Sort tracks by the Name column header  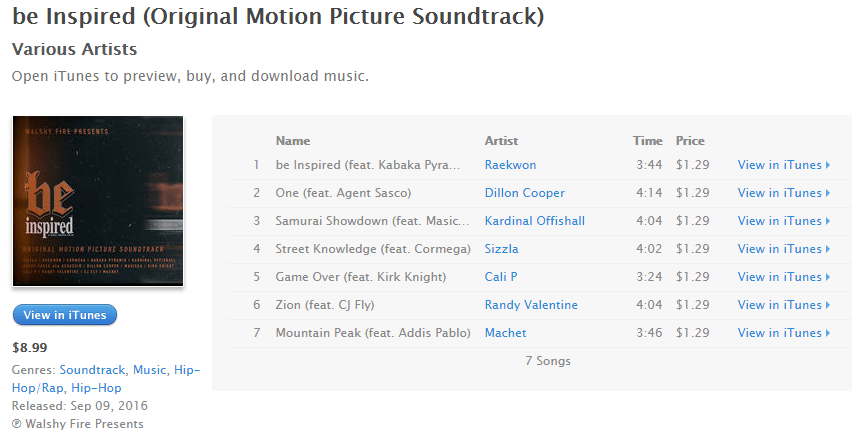(x=293, y=141)
